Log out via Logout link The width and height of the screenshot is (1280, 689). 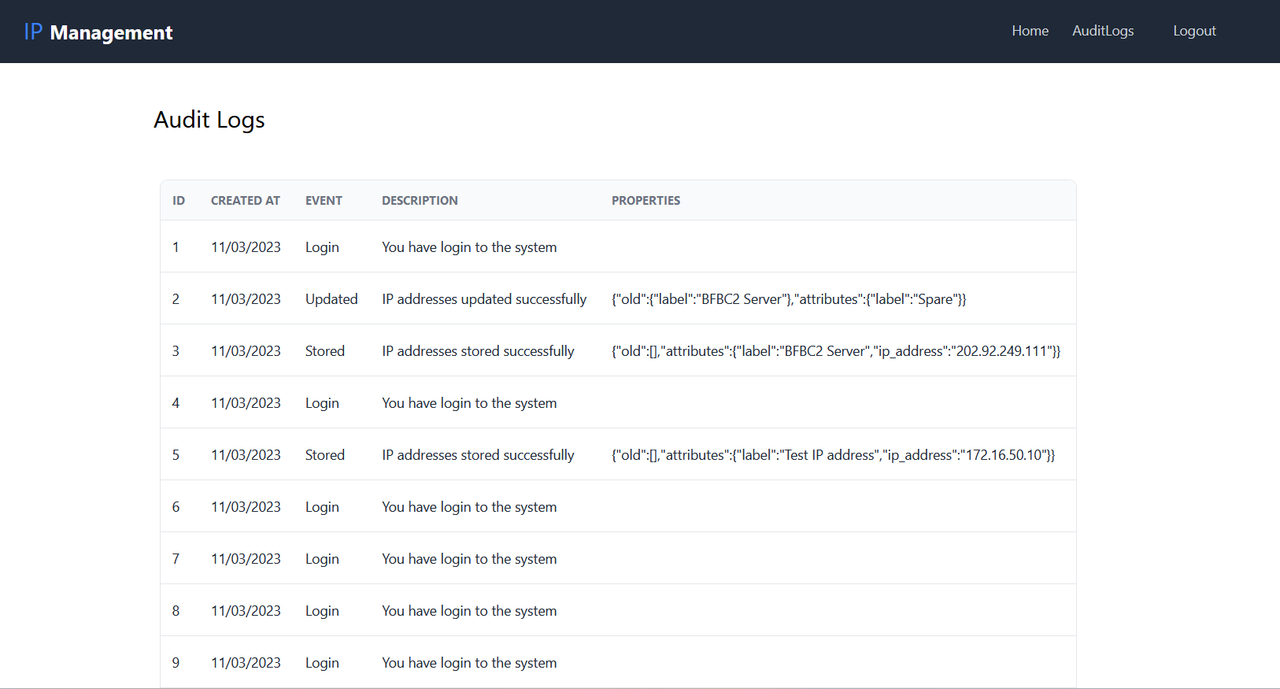click(1194, 31)
